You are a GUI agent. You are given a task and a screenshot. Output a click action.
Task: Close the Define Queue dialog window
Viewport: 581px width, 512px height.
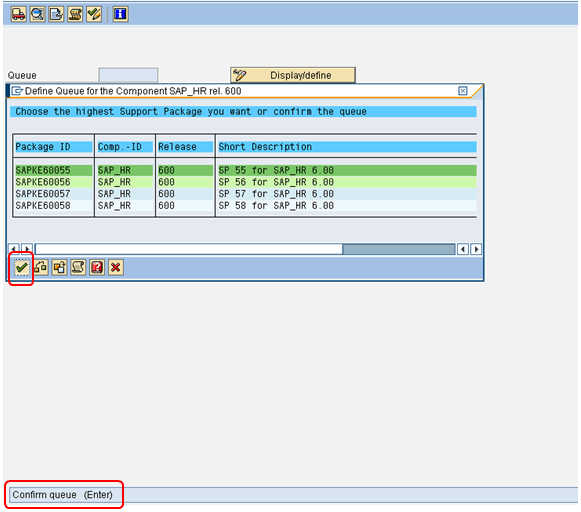tap(463, 91)
